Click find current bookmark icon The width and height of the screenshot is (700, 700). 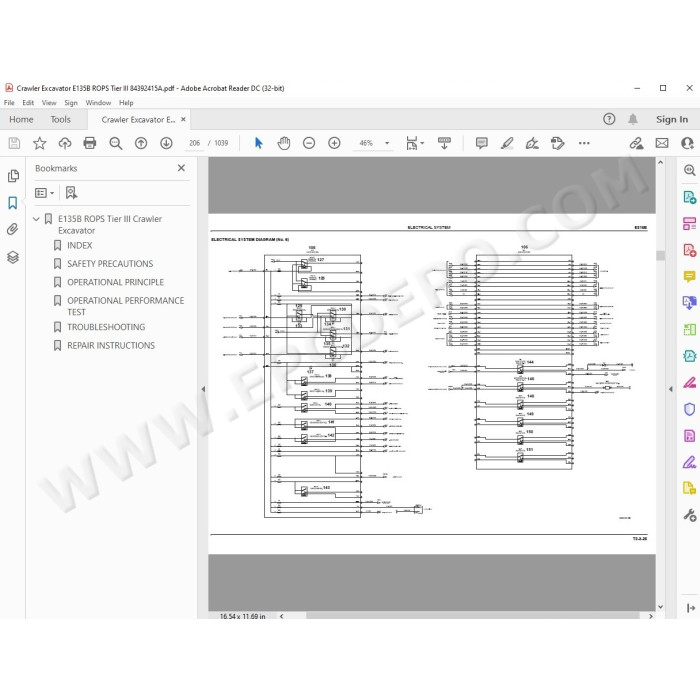(x=71, y=193)
